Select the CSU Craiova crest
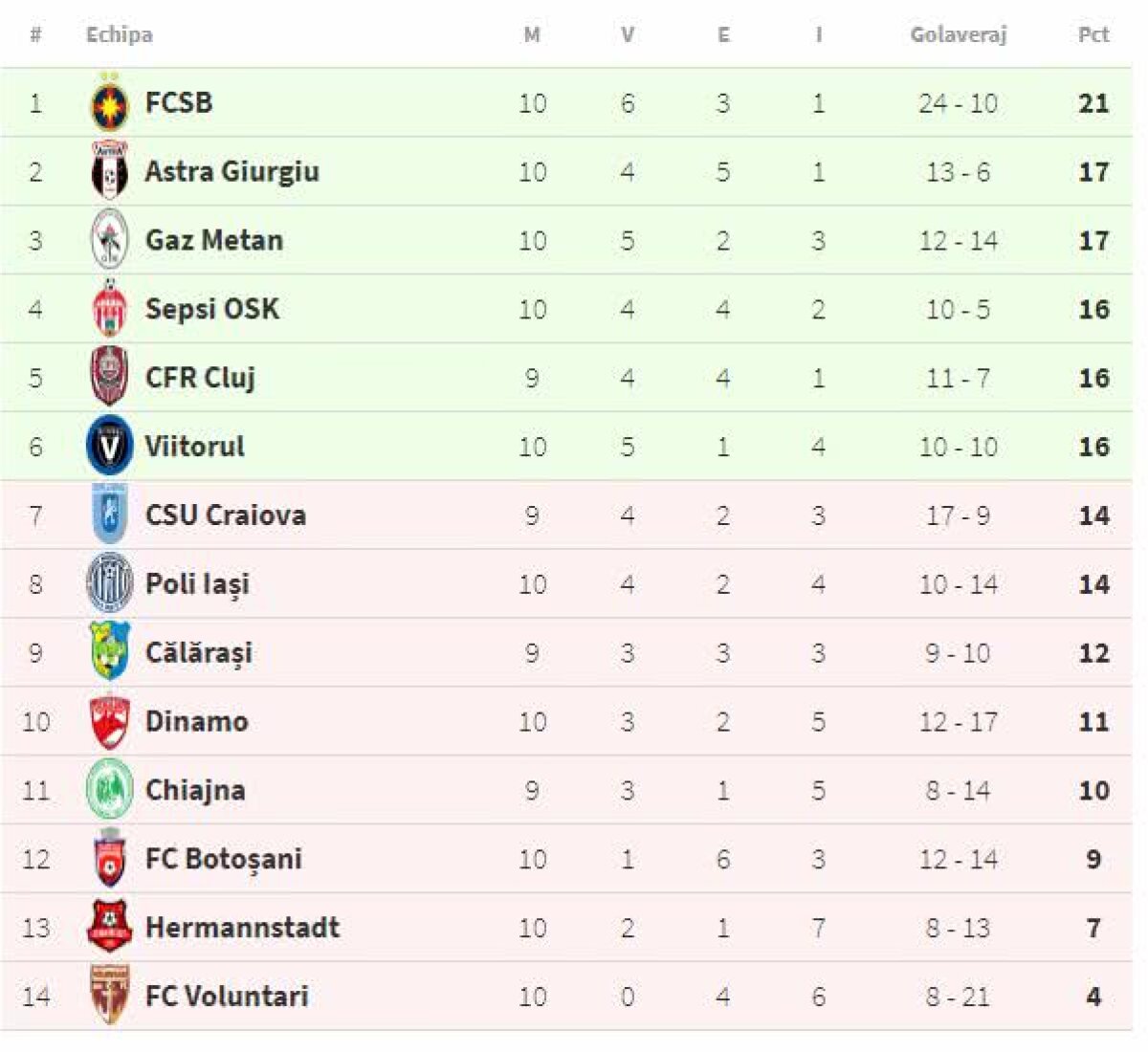 (110, 515)
